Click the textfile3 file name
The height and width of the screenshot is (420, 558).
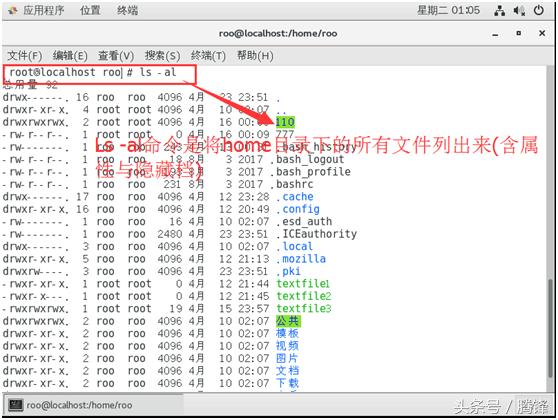click(304, 309)
